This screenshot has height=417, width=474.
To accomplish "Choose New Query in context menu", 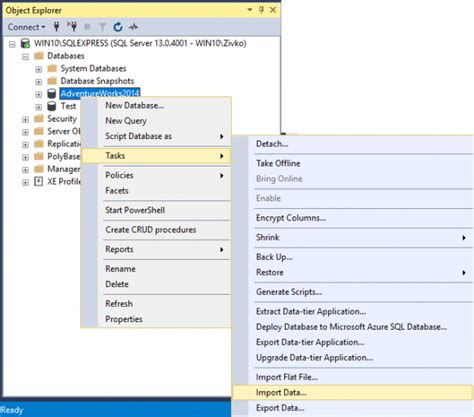I will 156,121.
